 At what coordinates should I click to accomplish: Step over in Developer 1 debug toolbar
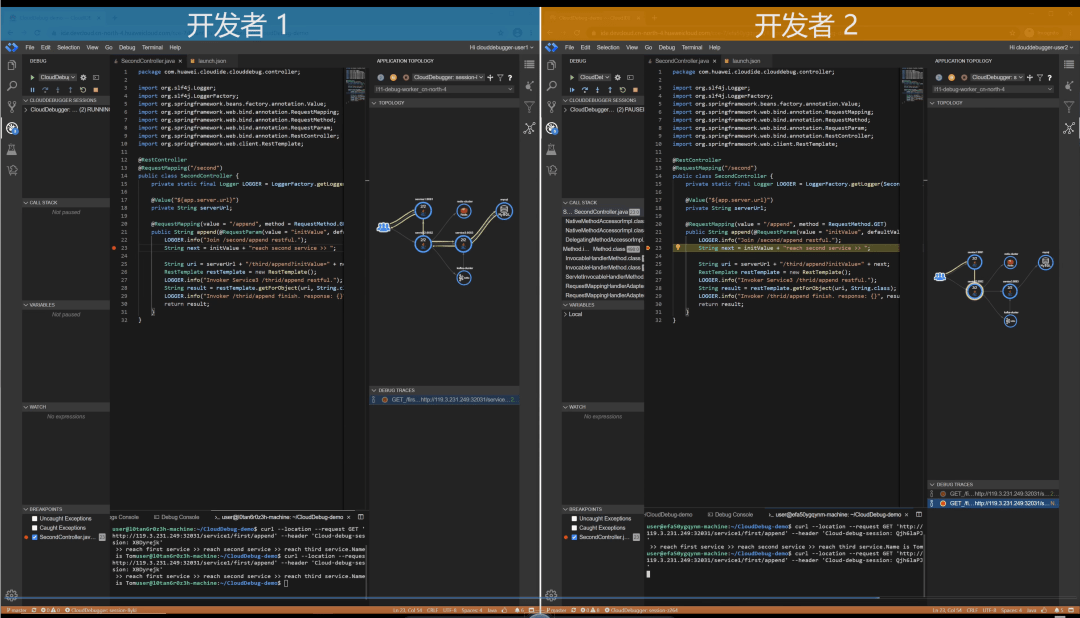tap(45, 90)
